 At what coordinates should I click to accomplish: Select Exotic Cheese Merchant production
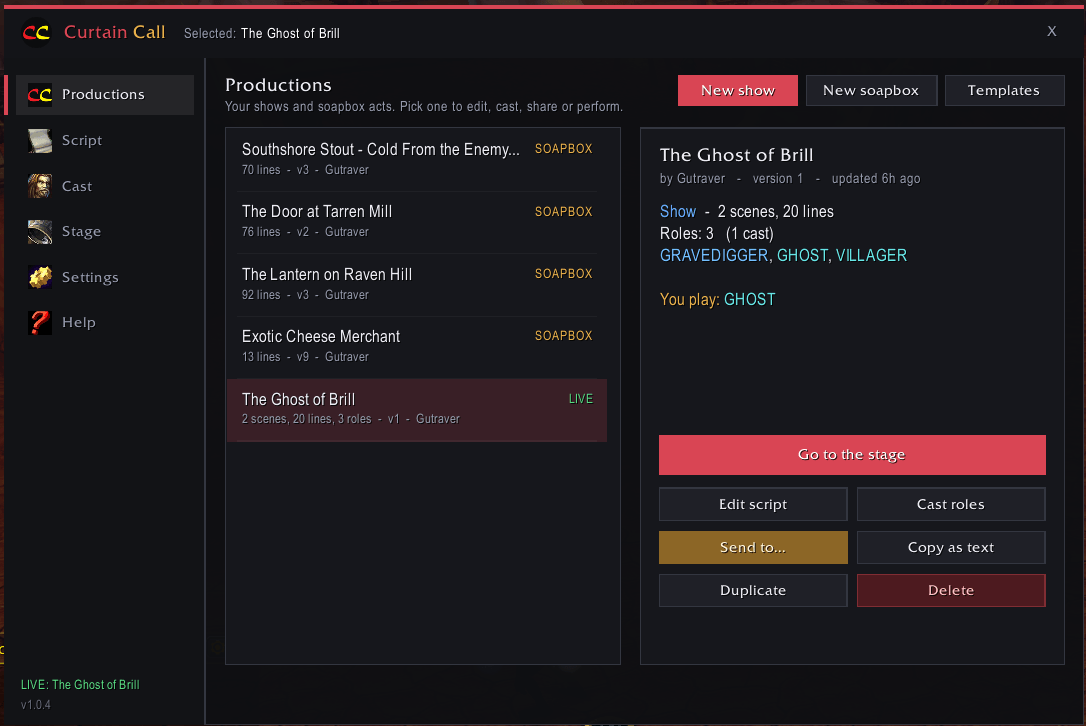point(417,347)
